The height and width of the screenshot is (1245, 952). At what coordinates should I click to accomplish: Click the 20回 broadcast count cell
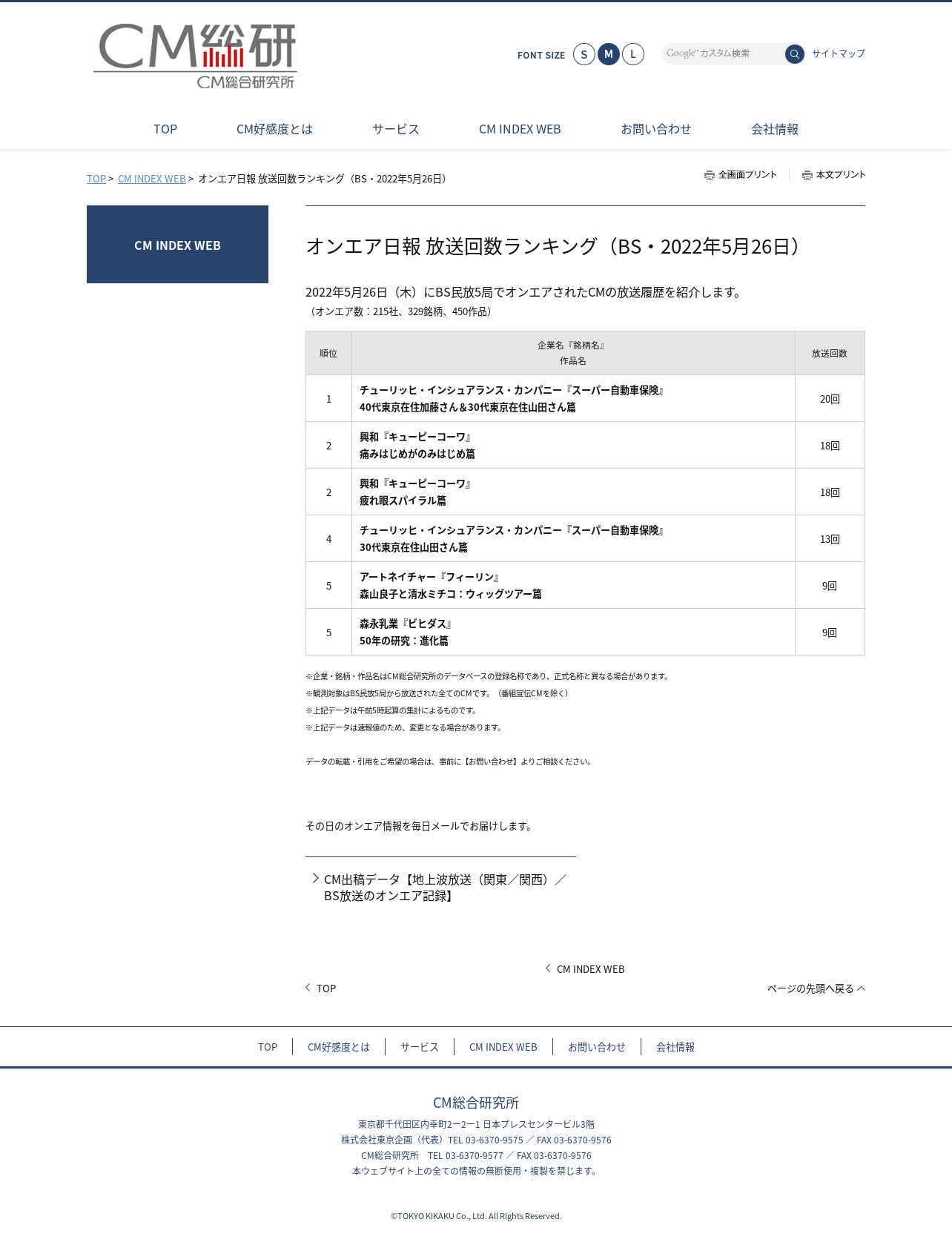pyautogui.click(x=830, y=399)
